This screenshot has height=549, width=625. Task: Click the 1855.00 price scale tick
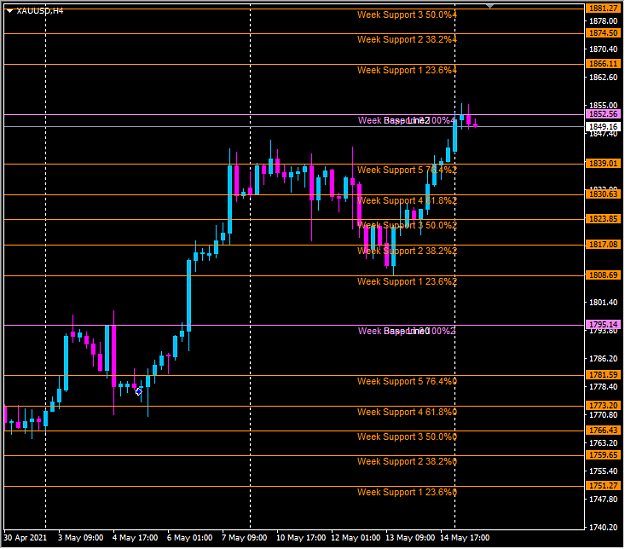click(x=603, y=105)
